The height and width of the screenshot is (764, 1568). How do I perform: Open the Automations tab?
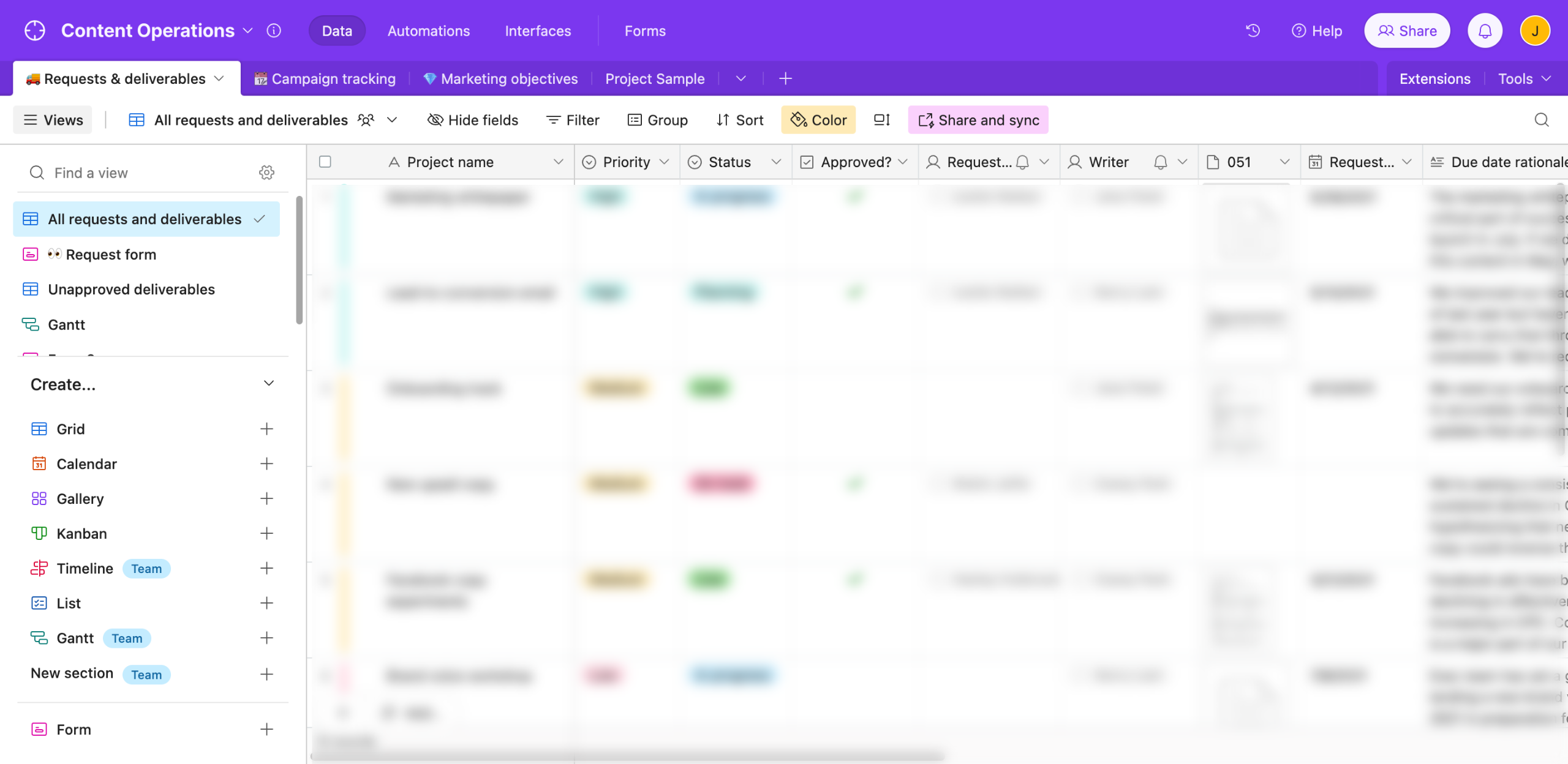[x=428, y=31]
